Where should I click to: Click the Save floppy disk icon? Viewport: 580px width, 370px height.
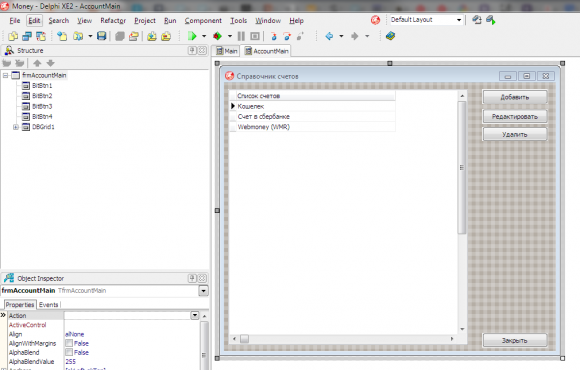[101, 36]
